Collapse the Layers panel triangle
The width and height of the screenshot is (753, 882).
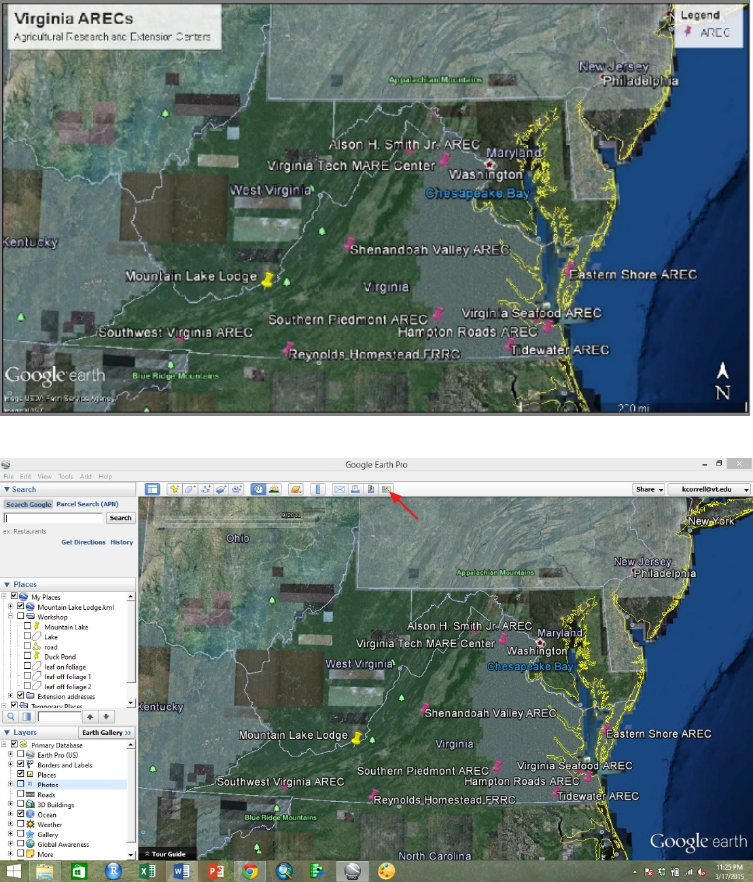(x=7, y=732)
